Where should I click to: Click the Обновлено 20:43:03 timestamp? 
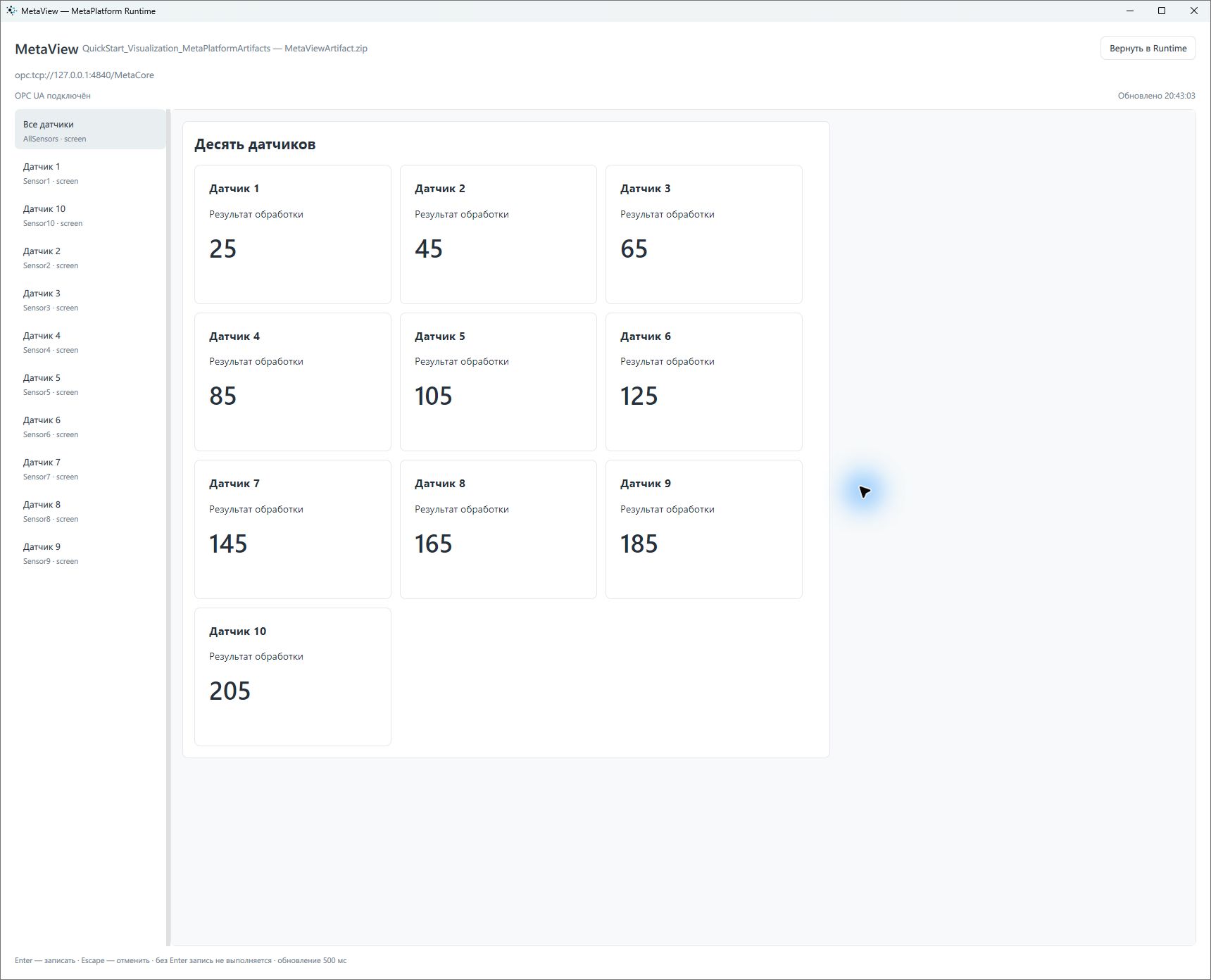(x=1157, y=96)
